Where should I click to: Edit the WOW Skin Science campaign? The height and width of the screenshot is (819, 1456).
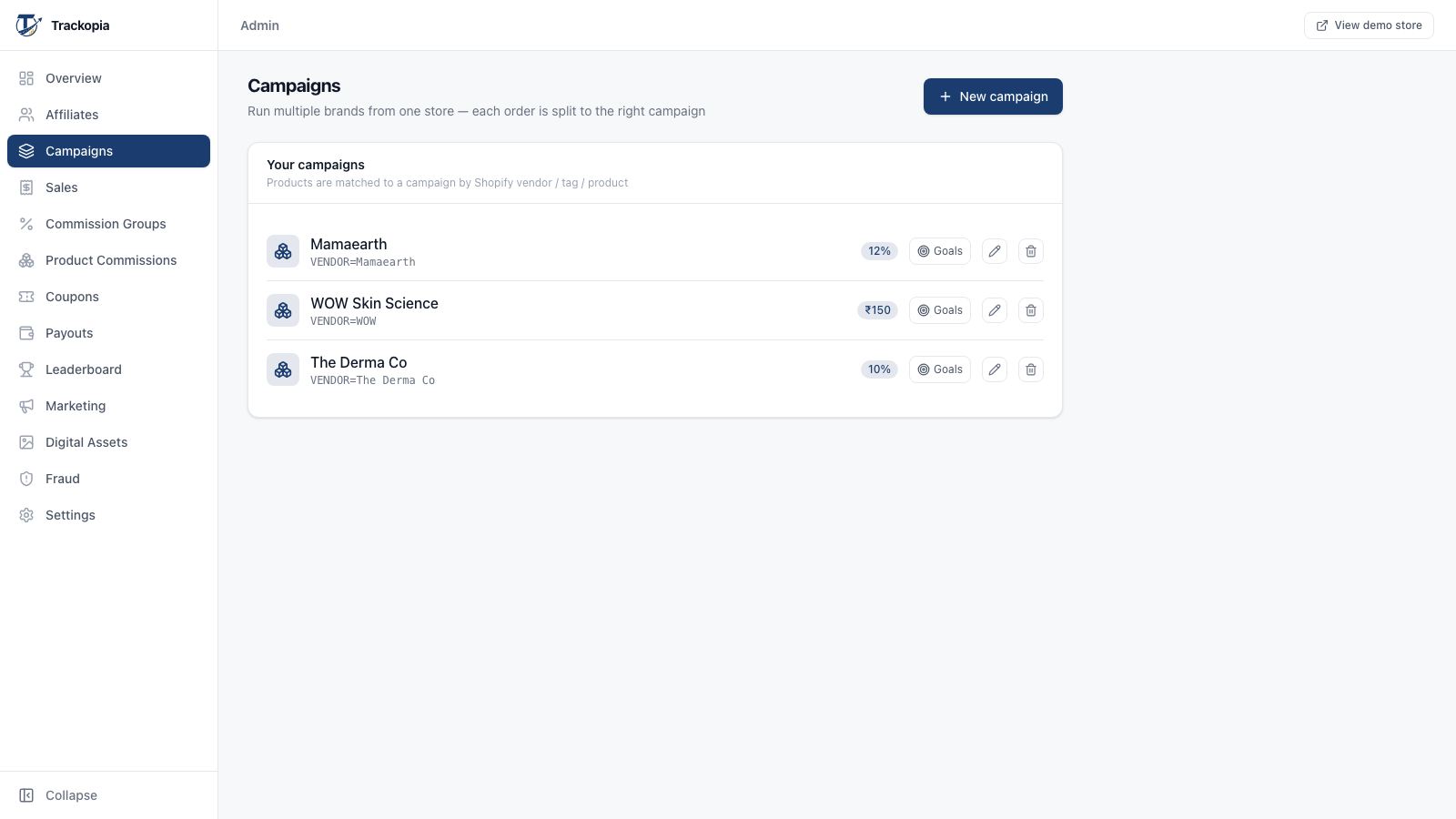click(x=995, y=310)
